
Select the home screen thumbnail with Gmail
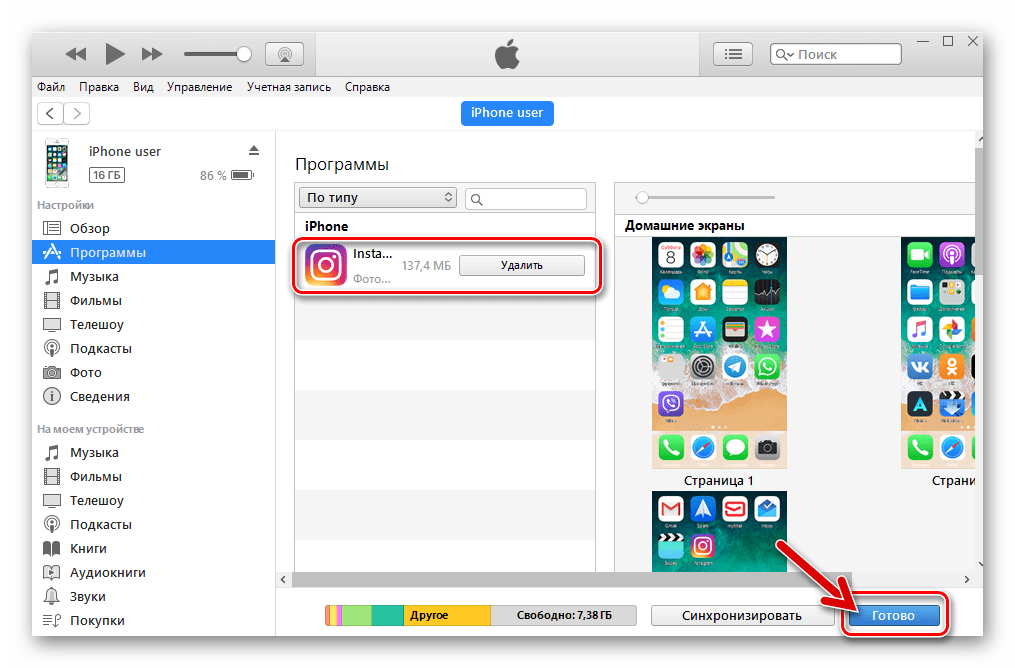tap(719, 531)
